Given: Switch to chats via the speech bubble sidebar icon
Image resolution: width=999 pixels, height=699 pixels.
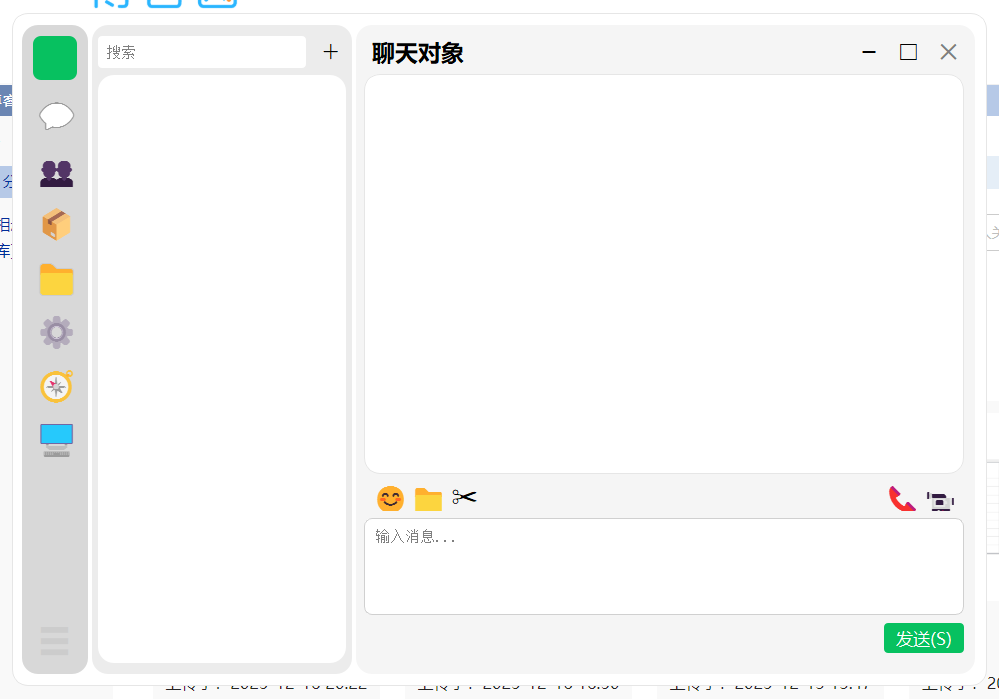Looking at the screenshot, I should coord(55,116).
